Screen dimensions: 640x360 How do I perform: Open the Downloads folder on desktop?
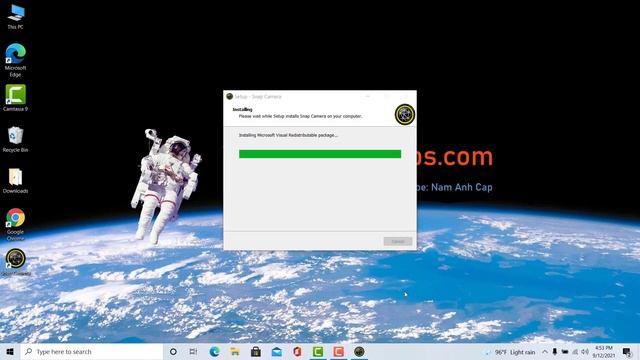(16, 180)
